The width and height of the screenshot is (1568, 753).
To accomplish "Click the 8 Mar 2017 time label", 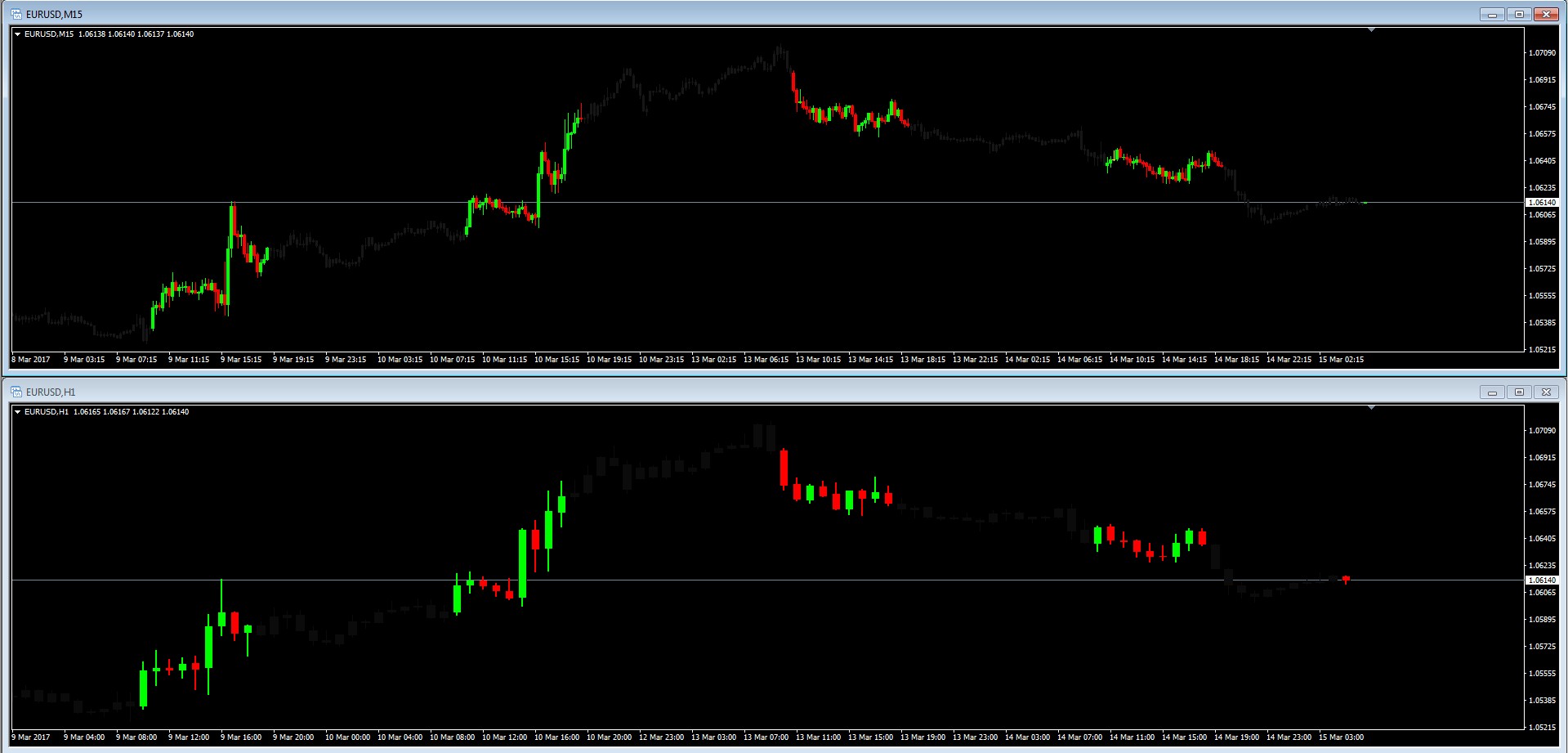I will pos(31,360).
